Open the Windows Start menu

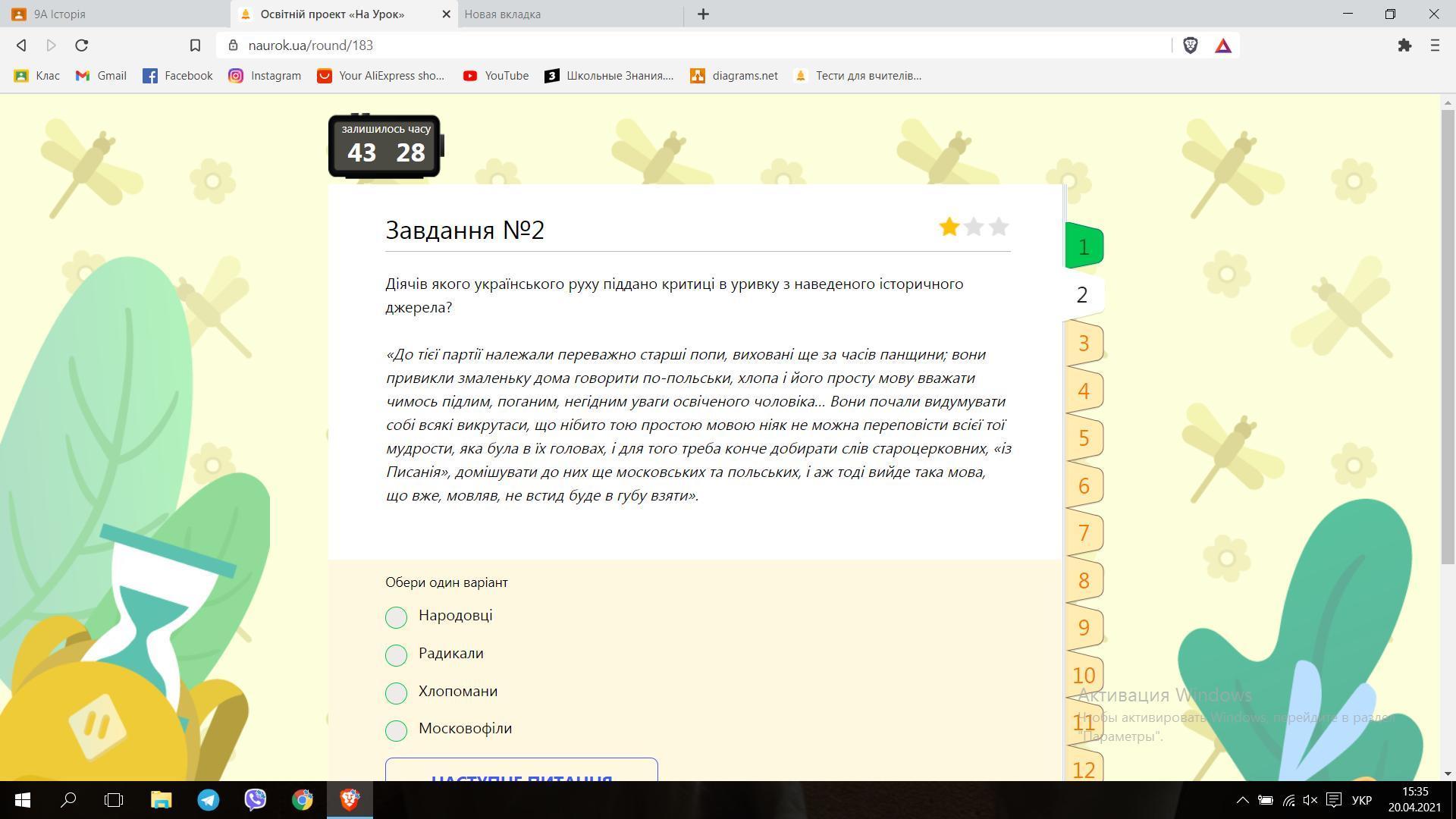tap(22, 800)
